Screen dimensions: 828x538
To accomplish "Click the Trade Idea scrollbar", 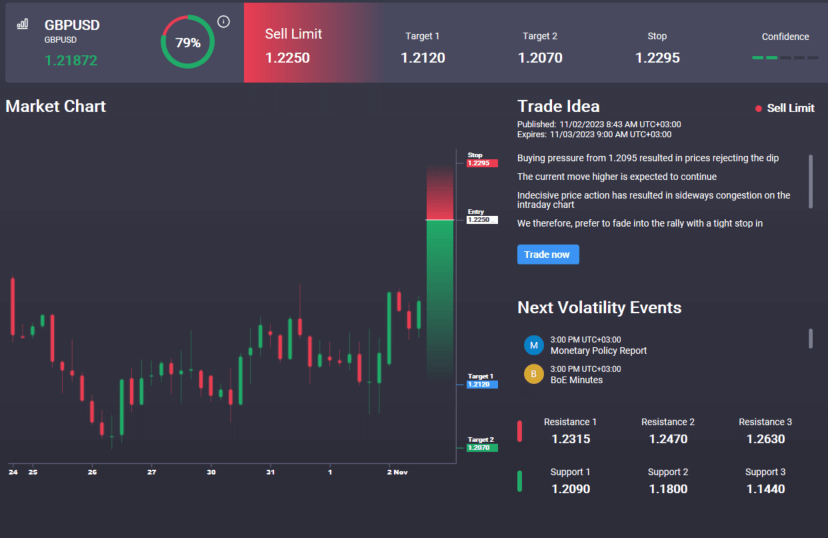I will (811, 181).
